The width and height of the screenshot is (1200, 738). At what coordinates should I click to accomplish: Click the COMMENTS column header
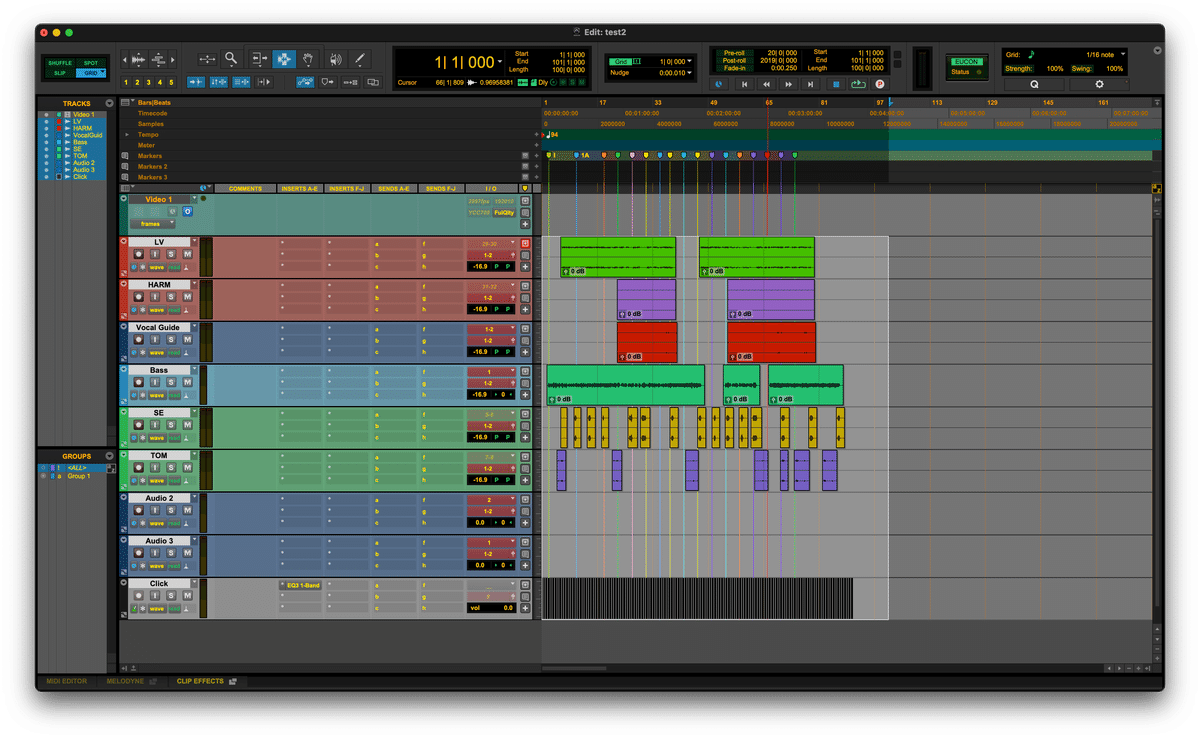click(x=245, y=188)
